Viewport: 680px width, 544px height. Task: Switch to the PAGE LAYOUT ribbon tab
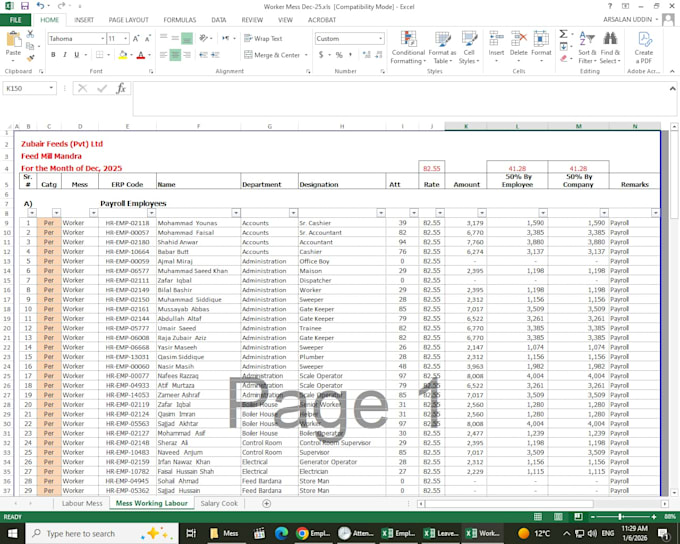128,20
